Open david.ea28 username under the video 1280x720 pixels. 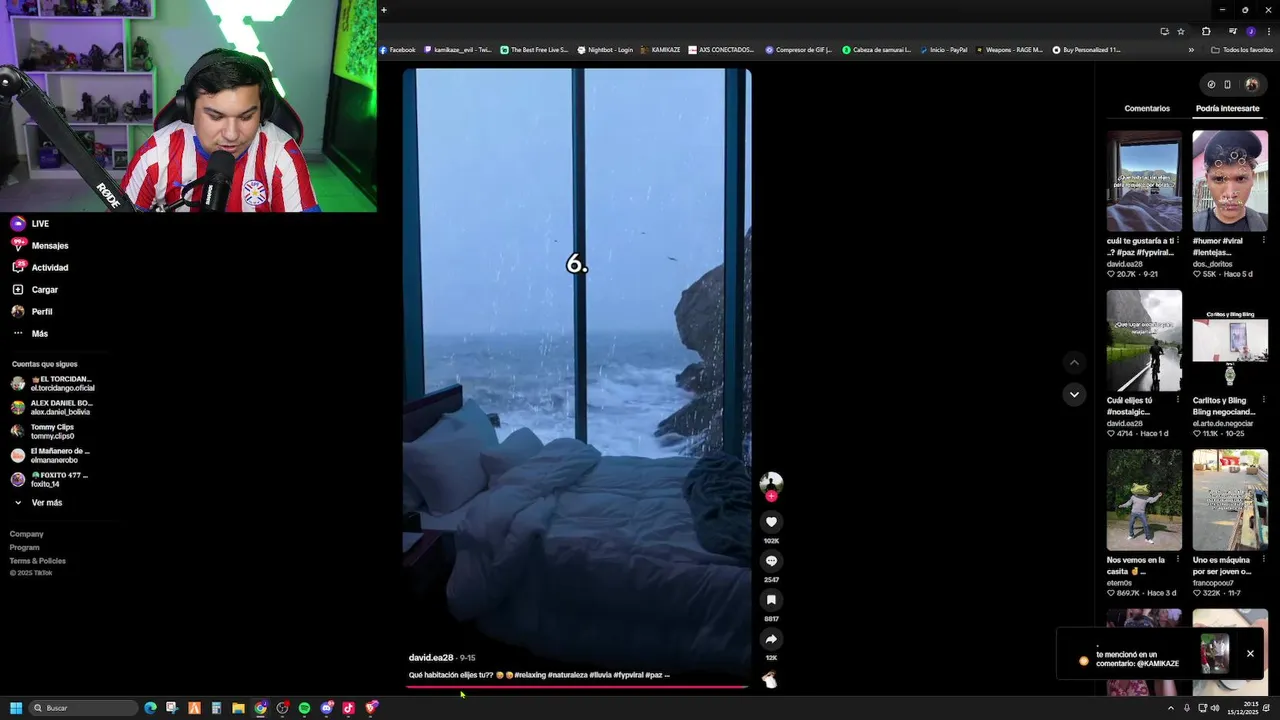[431, 658]
